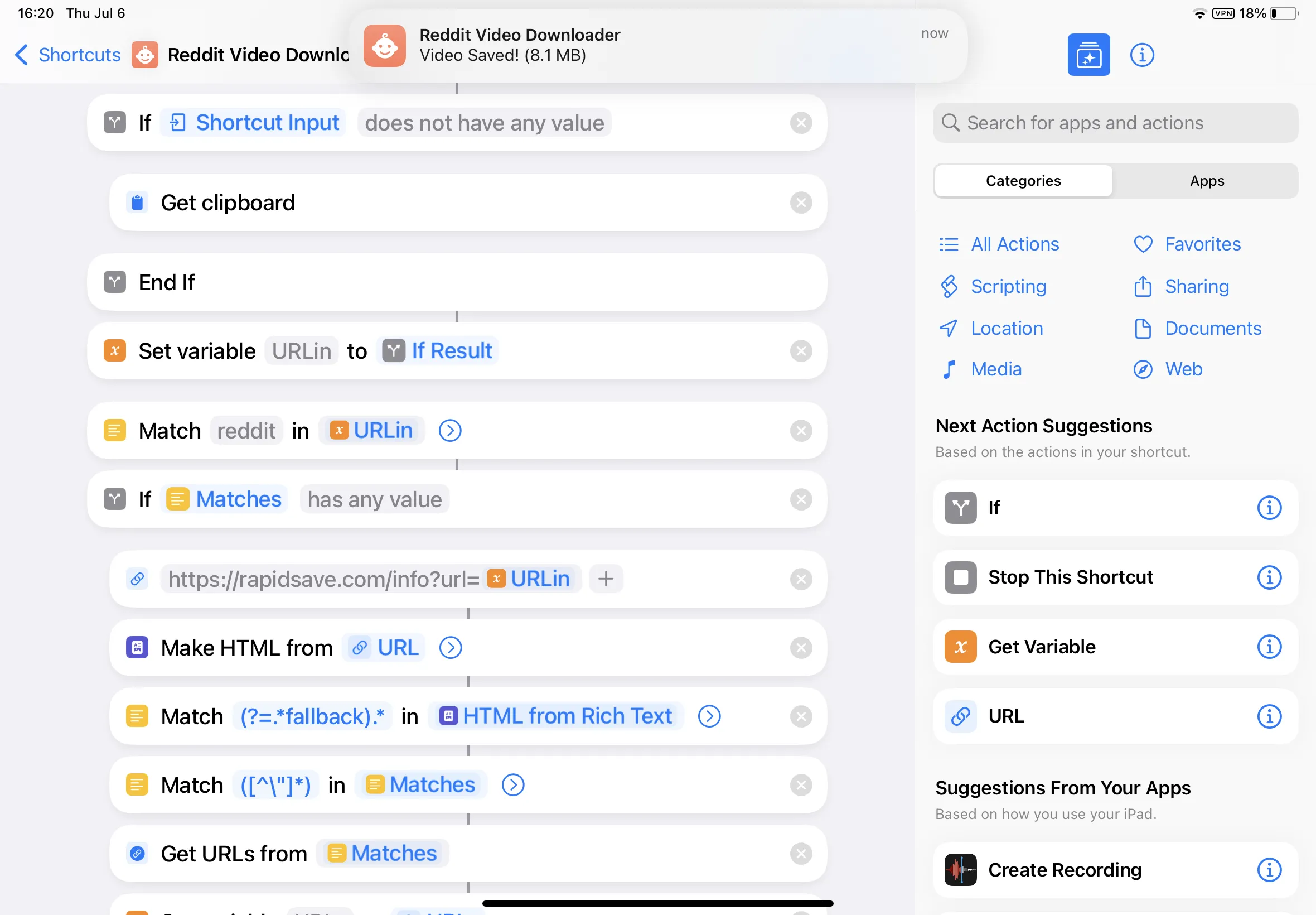
Task: Open Favorites category
Action: click(1187, 244)
